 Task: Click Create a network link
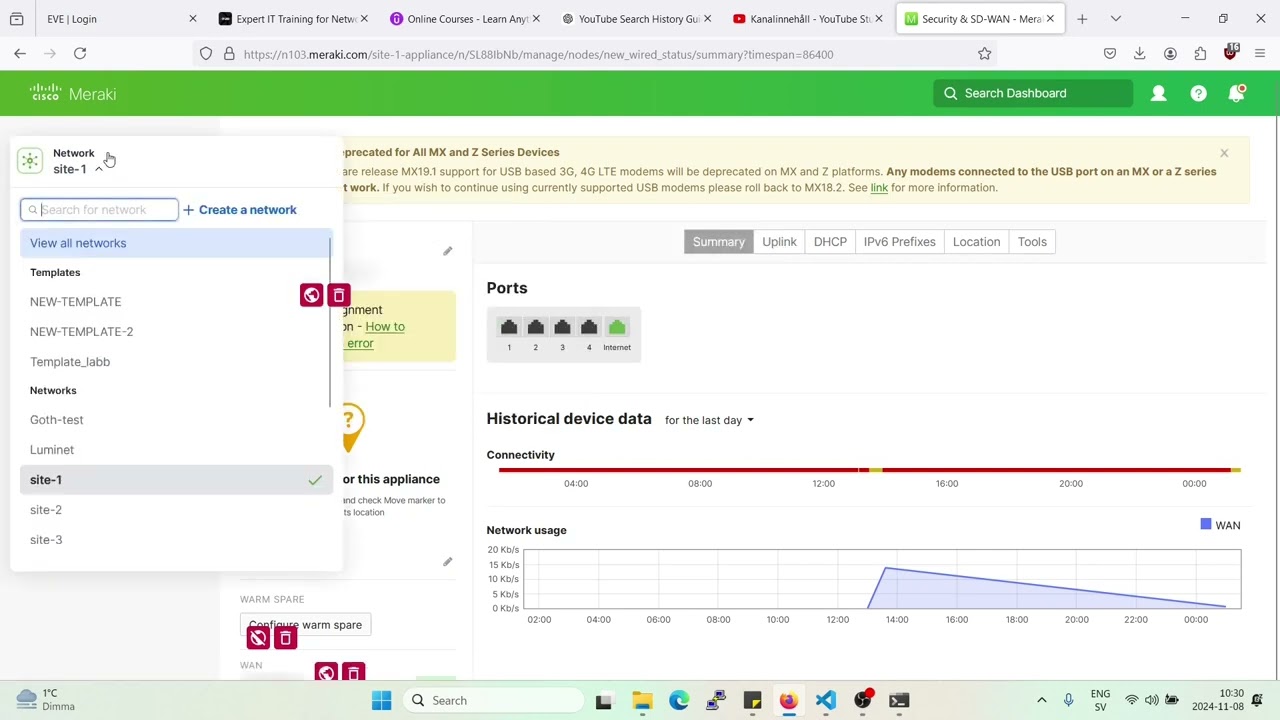coord(240,210)
